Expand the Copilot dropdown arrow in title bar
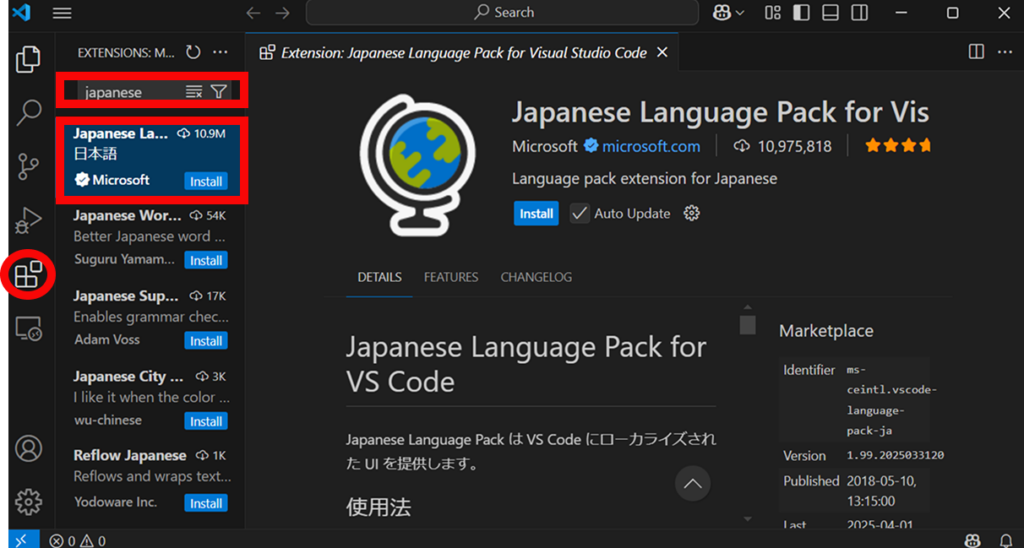 point(740,12)
